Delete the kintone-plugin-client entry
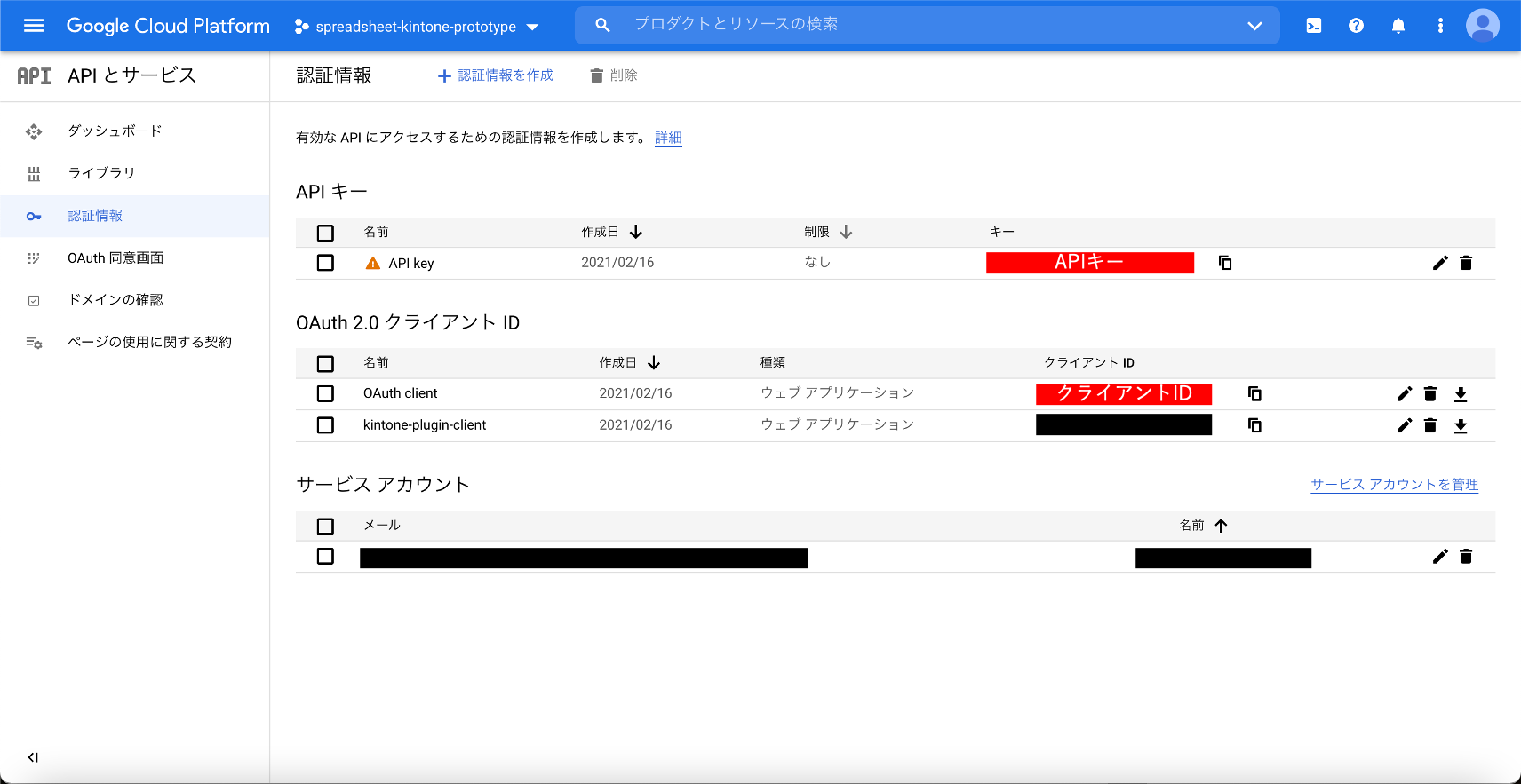Image resolution: width=1521 pixels, height=784 pixels. tap(1429, 425)
